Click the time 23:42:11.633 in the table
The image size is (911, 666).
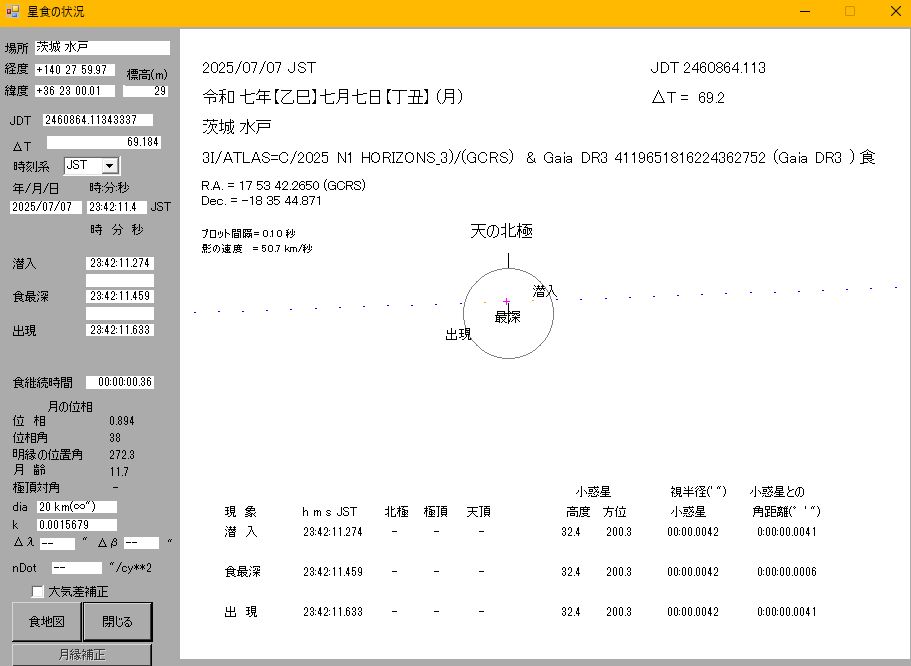[333, 612]
